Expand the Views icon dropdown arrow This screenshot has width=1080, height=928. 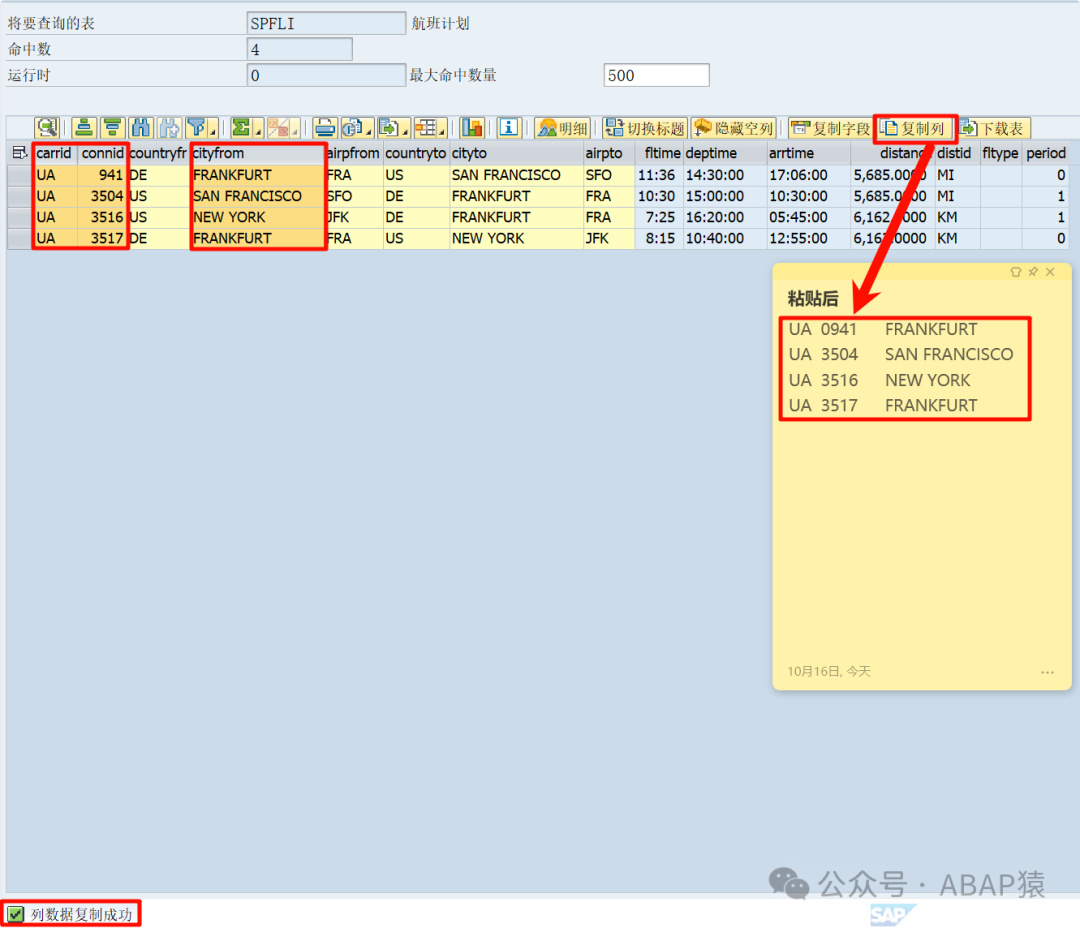pyautogui.click(x=369, y=130)
